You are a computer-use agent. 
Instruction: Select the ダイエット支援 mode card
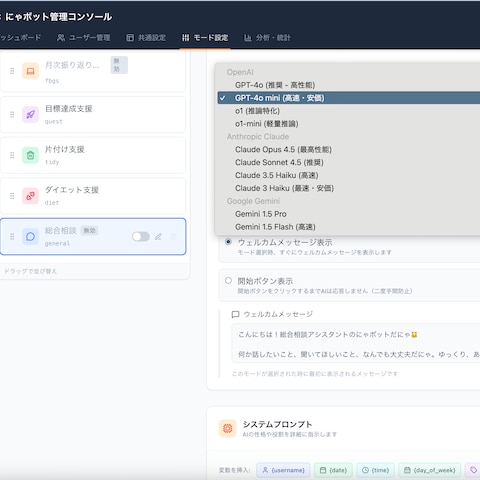pos(93,196)
